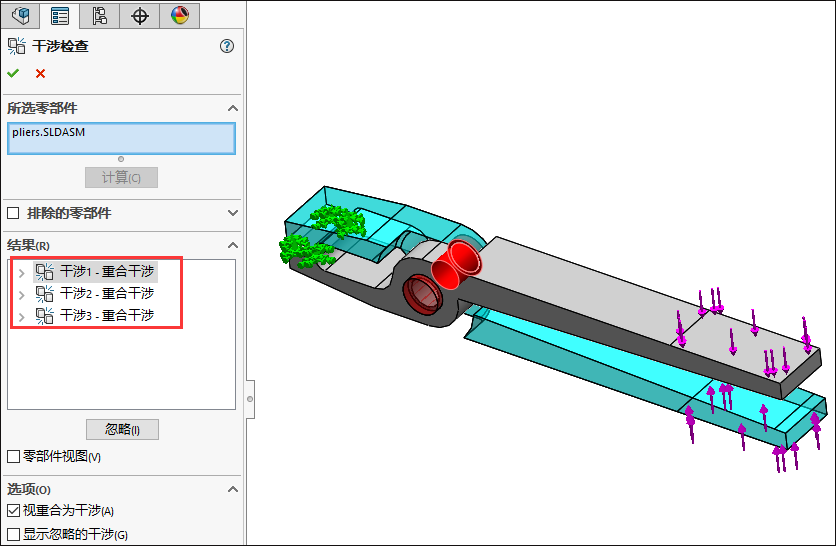This screenshot has width=836, height=546.
Task: Cancel with the red X
Action: click(41, 74)
